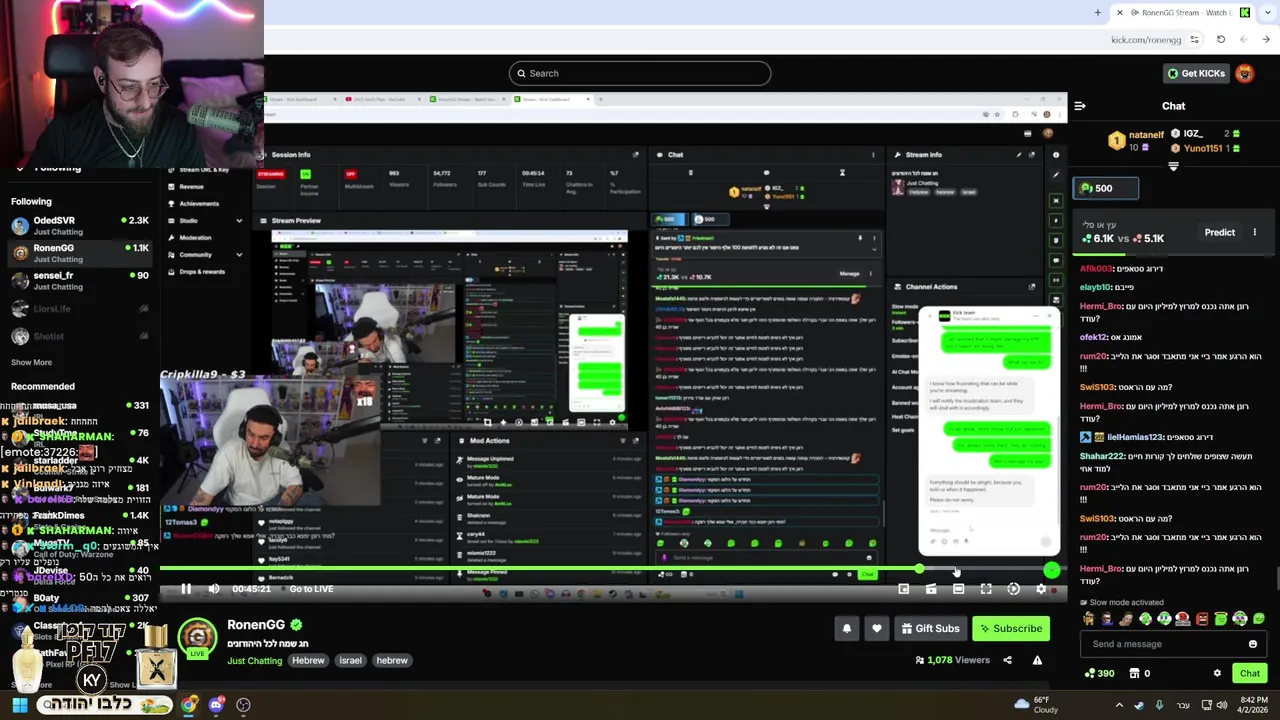Click the Gift Subs button

pos(930,628)
